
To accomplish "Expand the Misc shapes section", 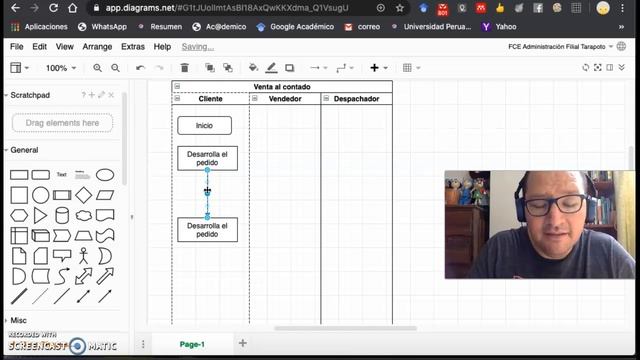I will click(x=16, y=320).
